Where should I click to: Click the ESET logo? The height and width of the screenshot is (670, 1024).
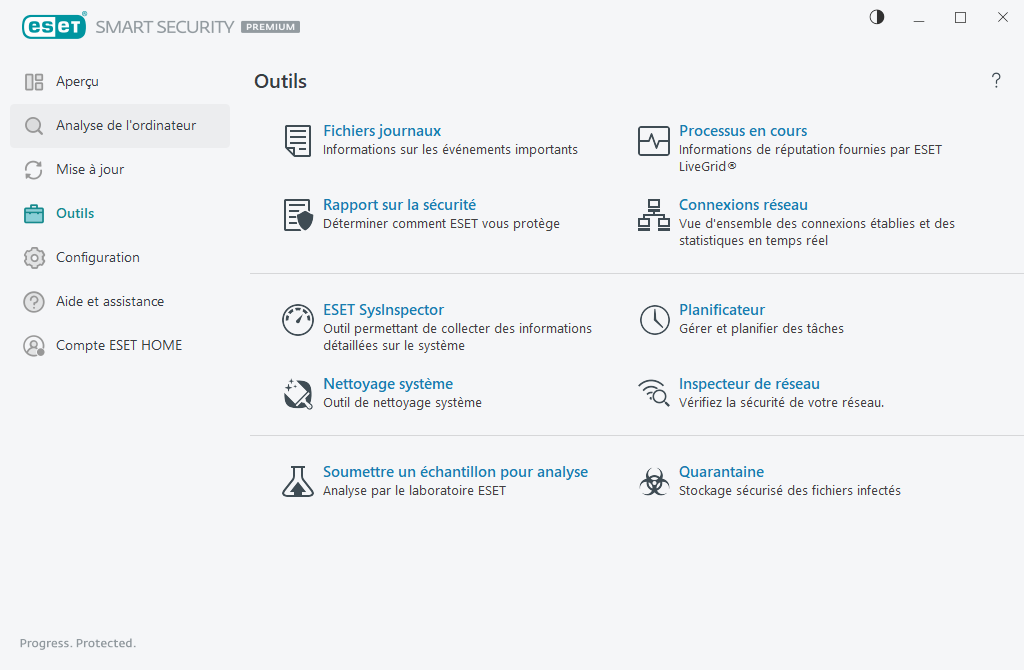pyautogui.click(x=54, y=26)
